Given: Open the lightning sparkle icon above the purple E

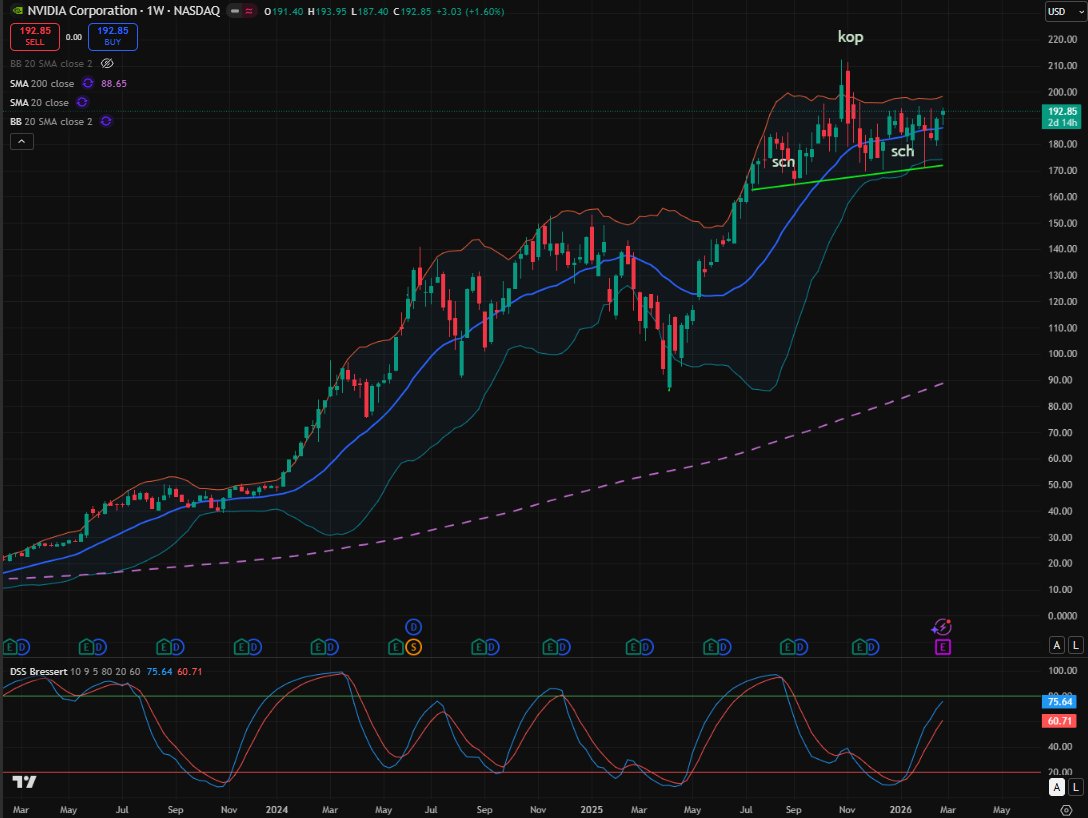Looking at the screenshot, I should [941, 627].
